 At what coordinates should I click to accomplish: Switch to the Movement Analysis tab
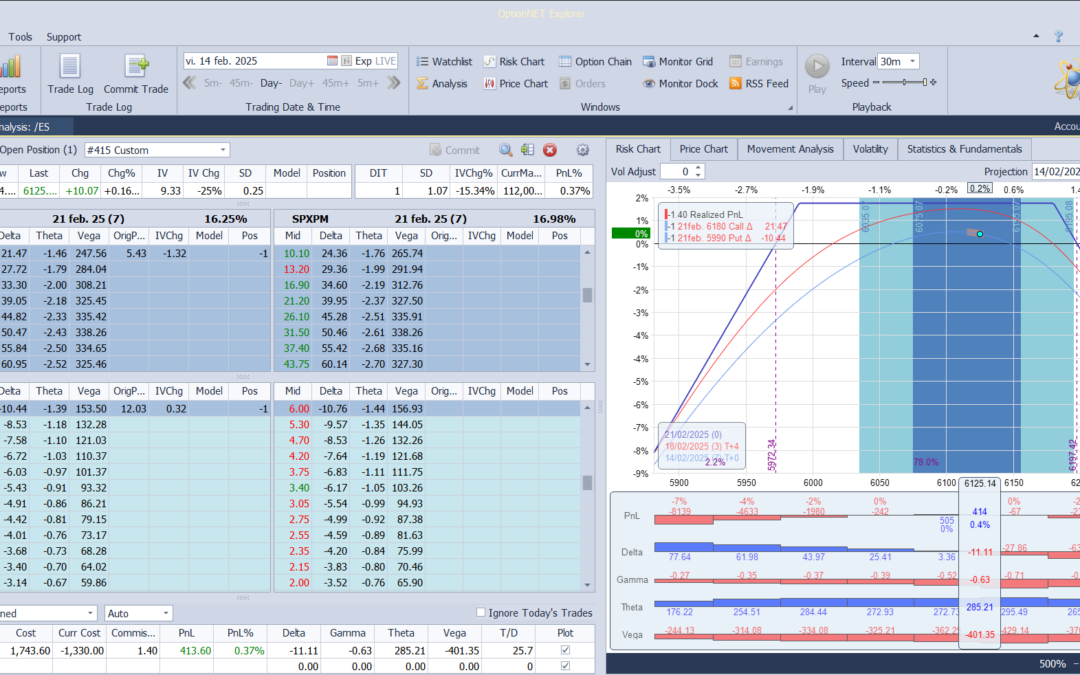pos(789,149)
